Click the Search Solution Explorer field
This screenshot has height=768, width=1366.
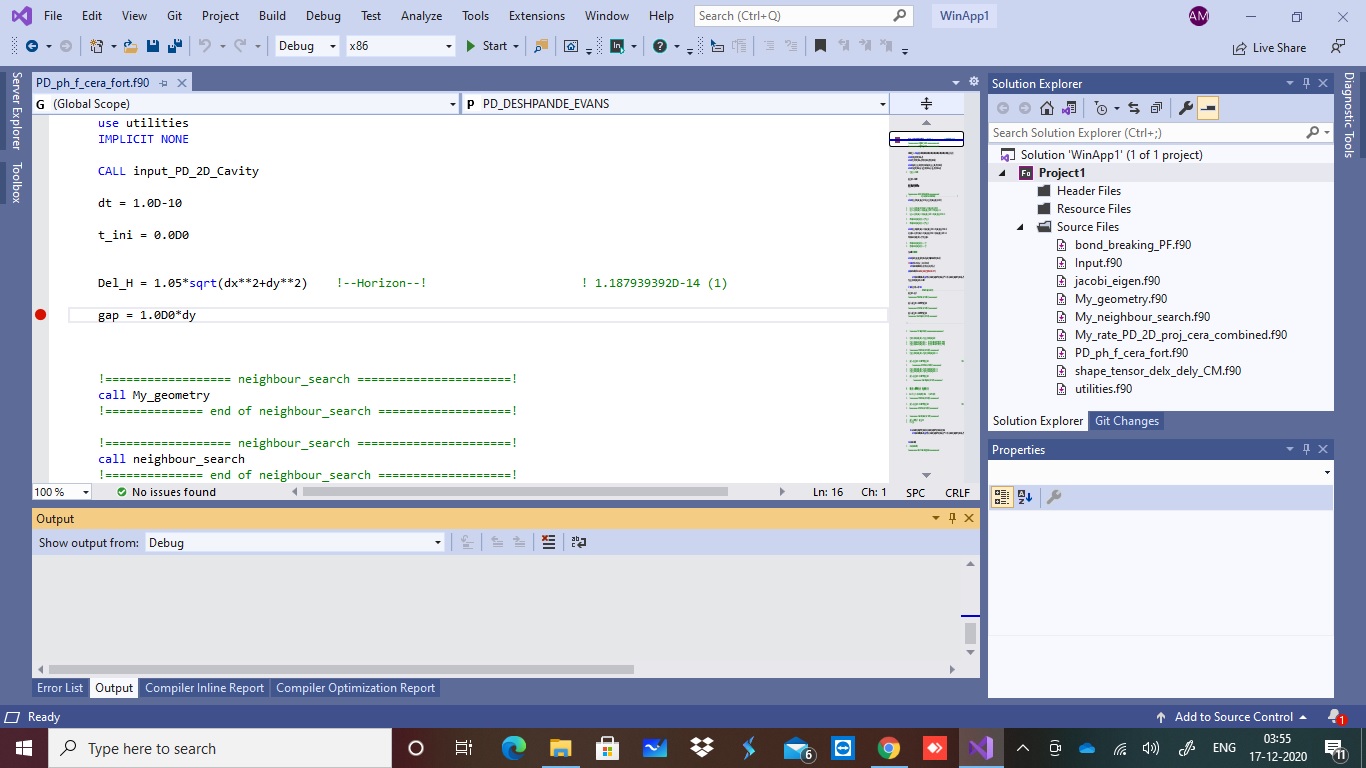[x=1161, y=132]
